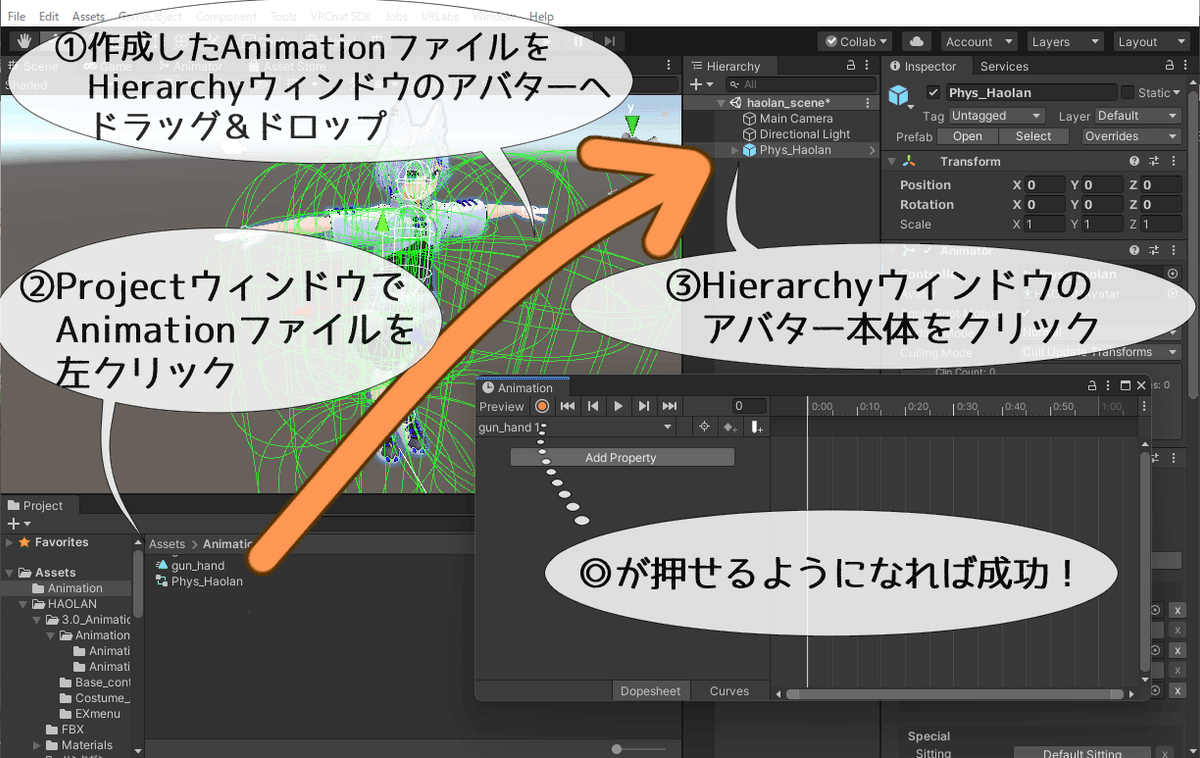Click the lock icon on Animation window
Viewport: 1200px width, 758px height.
(1093, 386)
